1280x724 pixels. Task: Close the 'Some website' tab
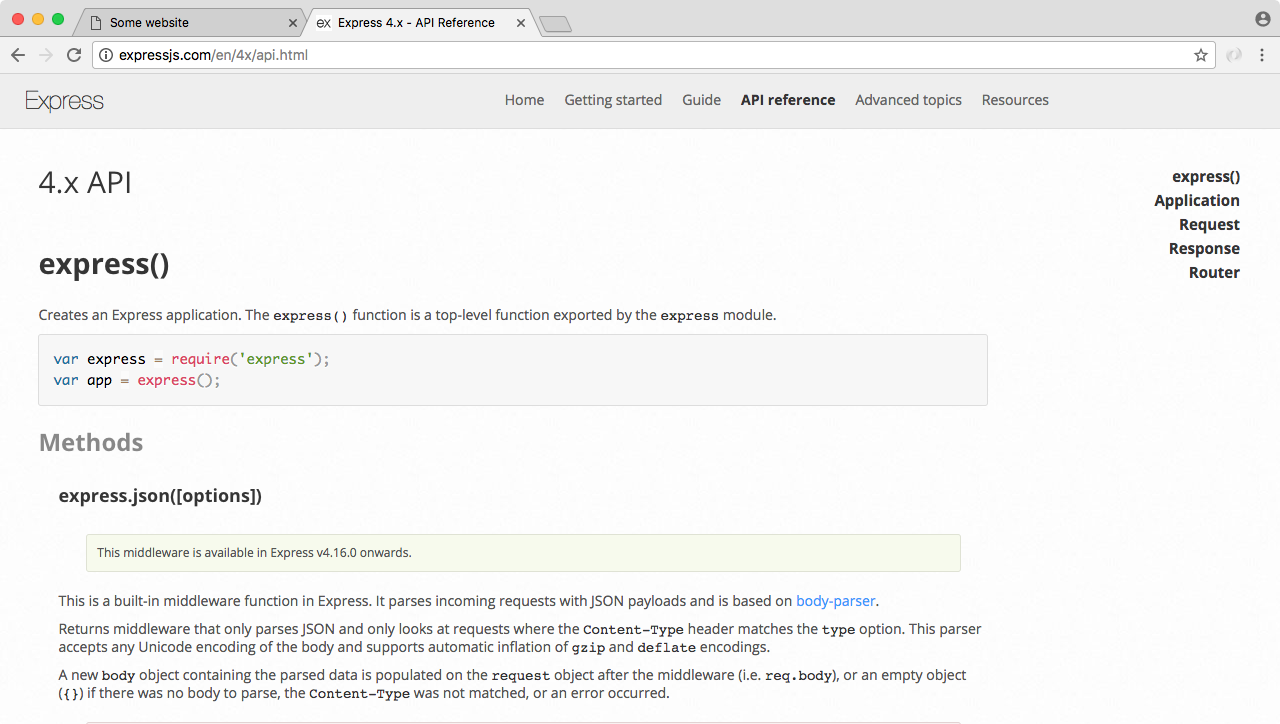[293, 23]
